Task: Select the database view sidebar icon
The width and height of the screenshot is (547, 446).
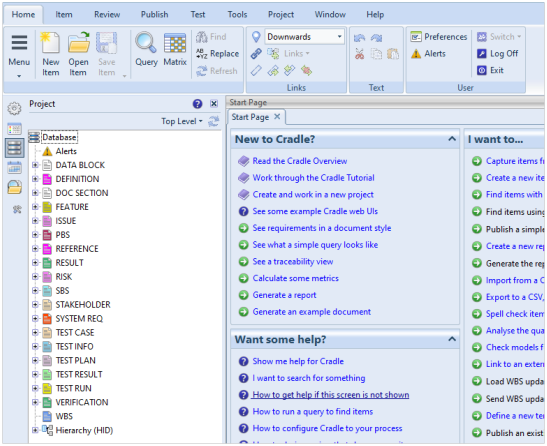Action: point(14,148)
